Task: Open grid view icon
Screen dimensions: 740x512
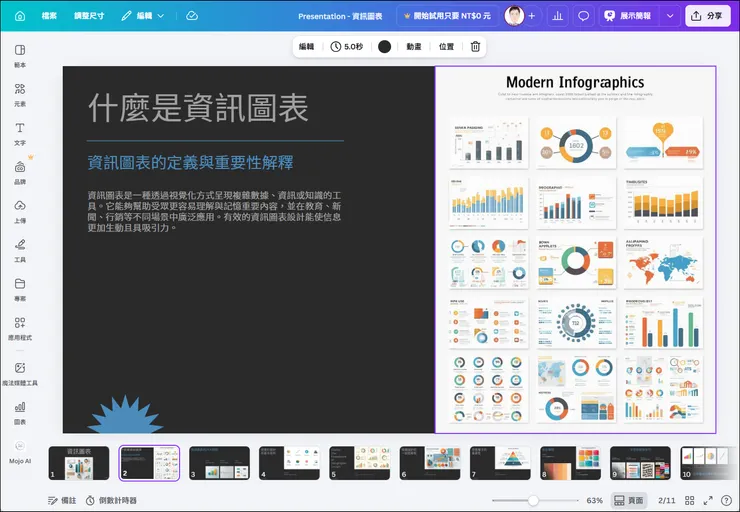Action: pos(690,500)
